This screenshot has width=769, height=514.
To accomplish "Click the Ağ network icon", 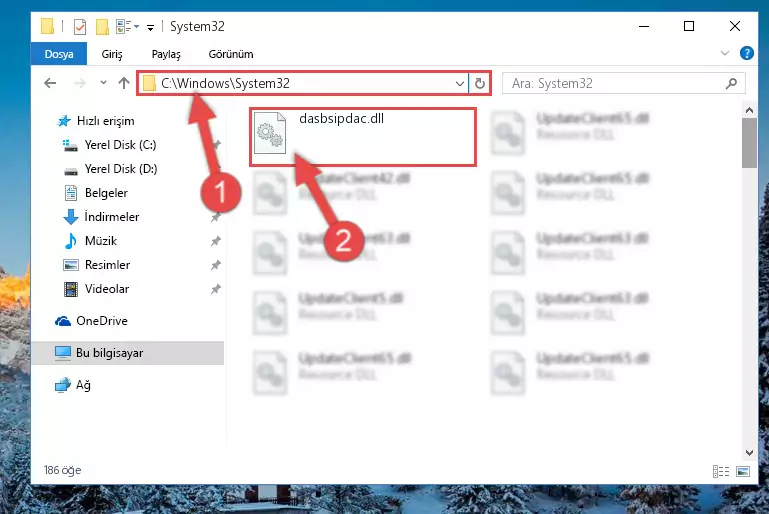I will (63, 385).
